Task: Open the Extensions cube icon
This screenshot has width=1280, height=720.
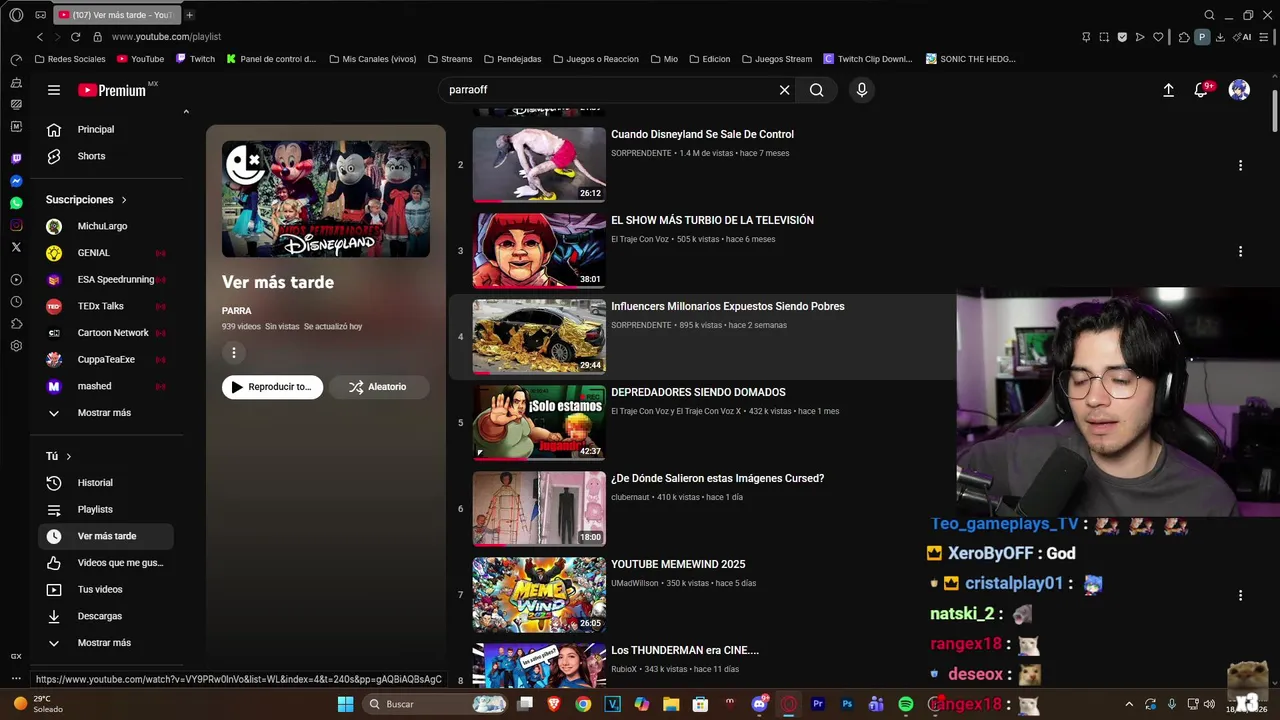Action: 1184,37
